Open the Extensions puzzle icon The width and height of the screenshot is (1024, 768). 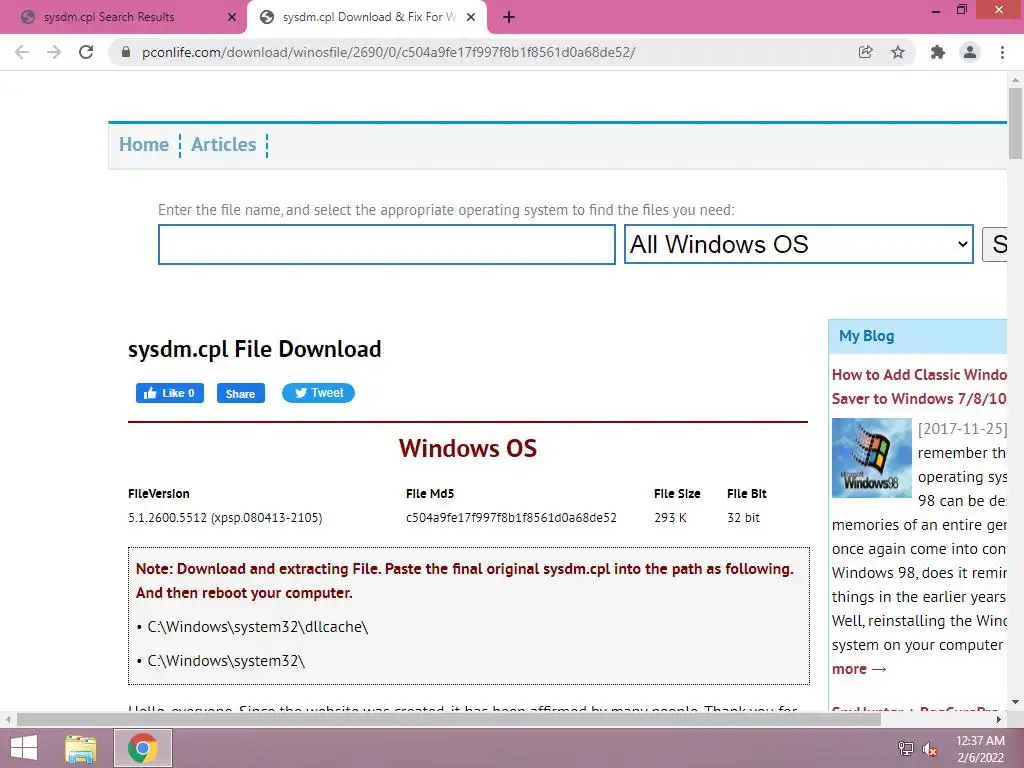[938, 52]
